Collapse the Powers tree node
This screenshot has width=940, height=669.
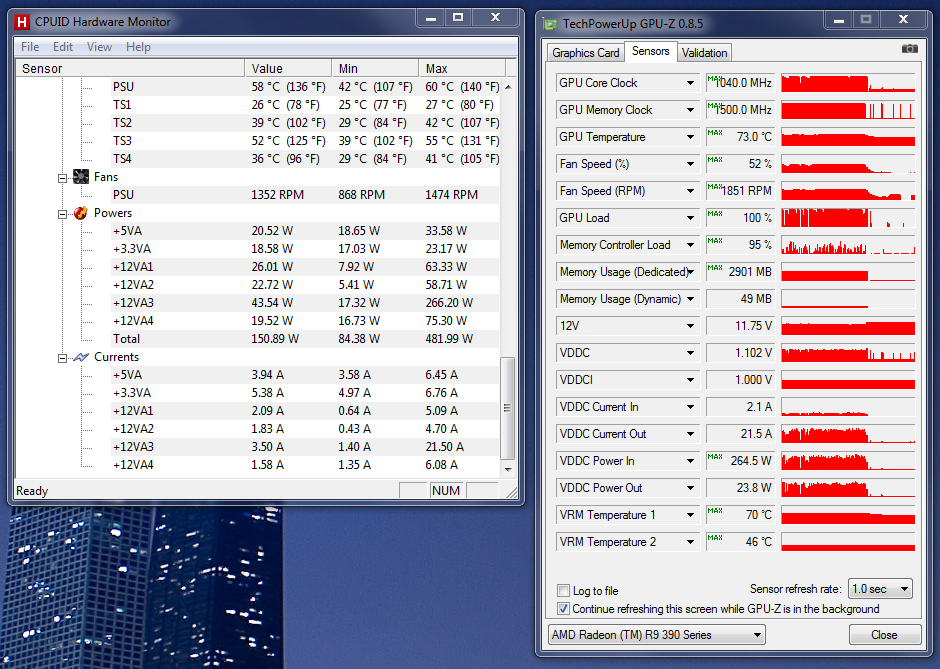coord(62,214)
